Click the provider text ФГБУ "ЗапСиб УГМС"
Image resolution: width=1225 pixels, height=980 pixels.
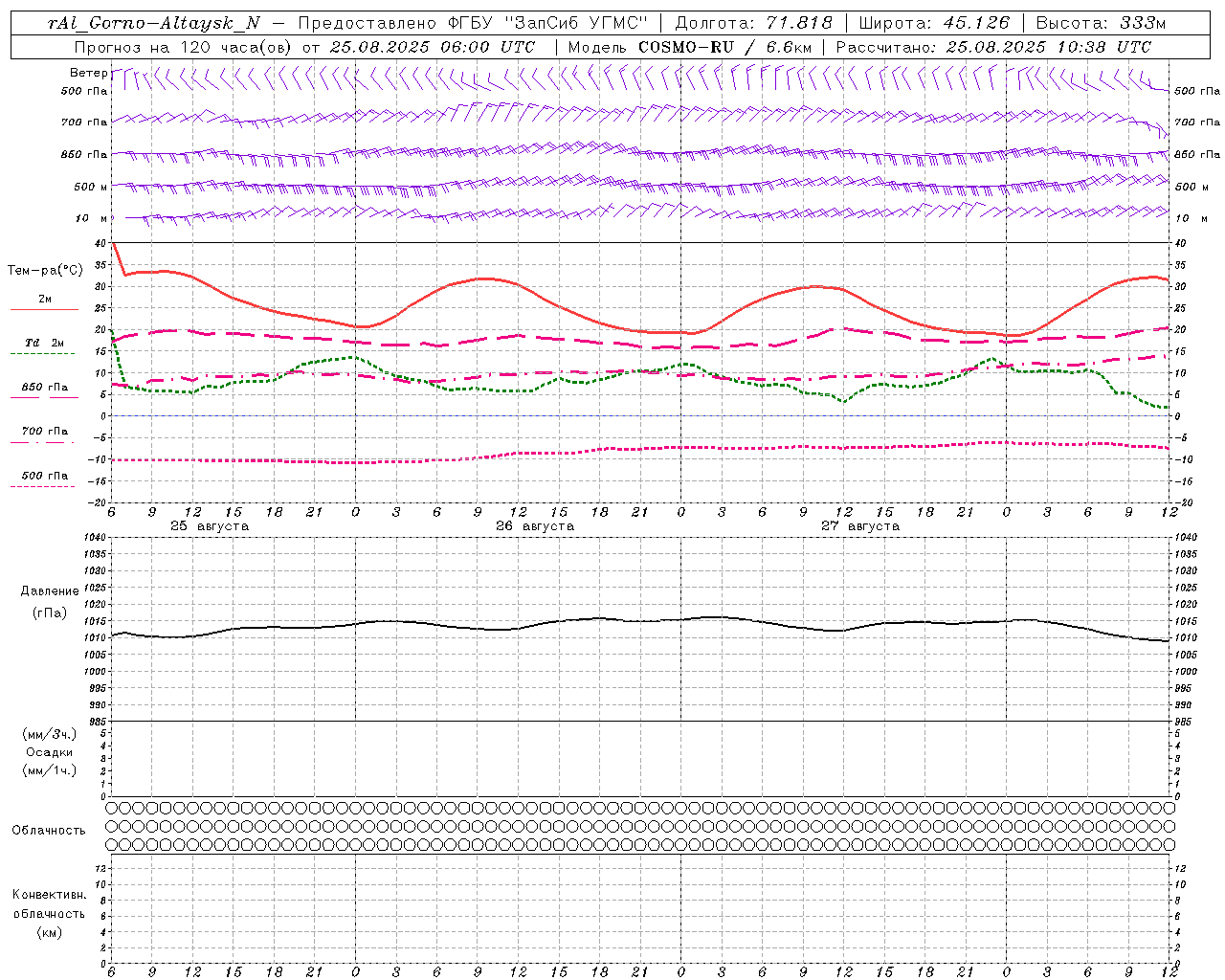click(547, 24)
